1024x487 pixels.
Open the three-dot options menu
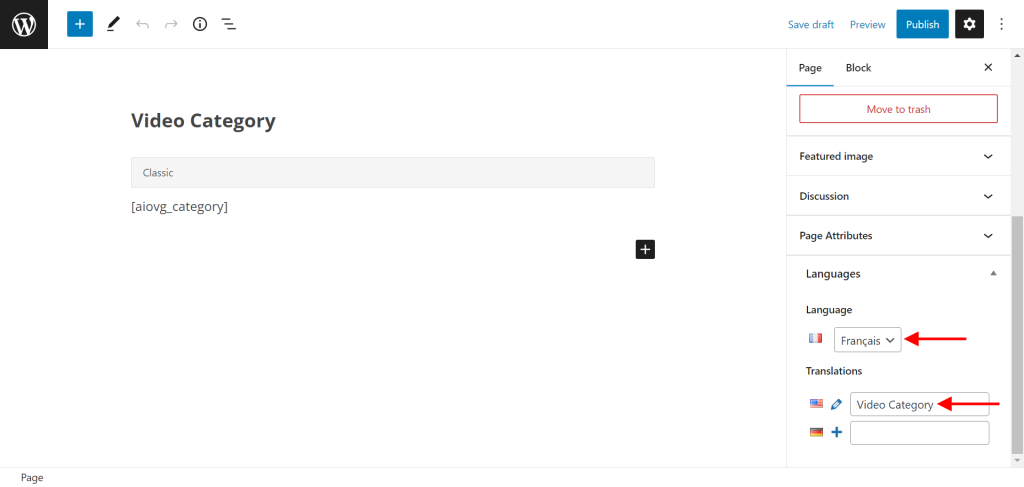[x=1002, y=24]
